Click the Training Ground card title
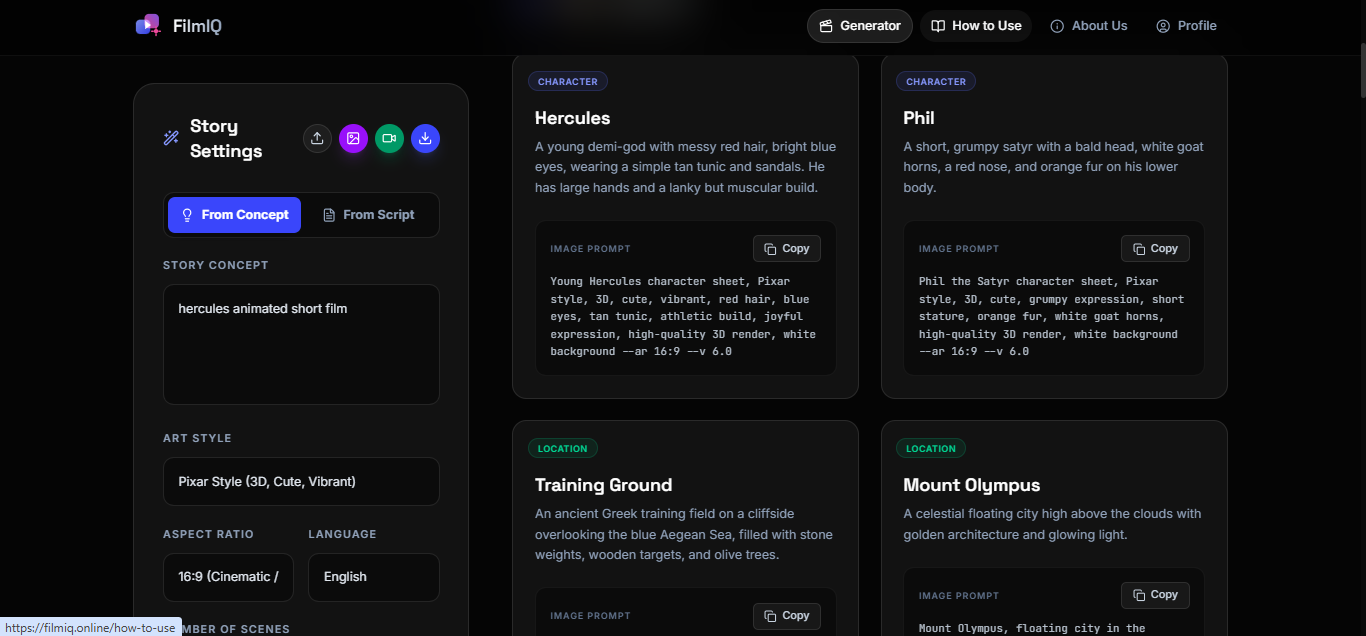1366x636 pixels. (x=604, y=485)
